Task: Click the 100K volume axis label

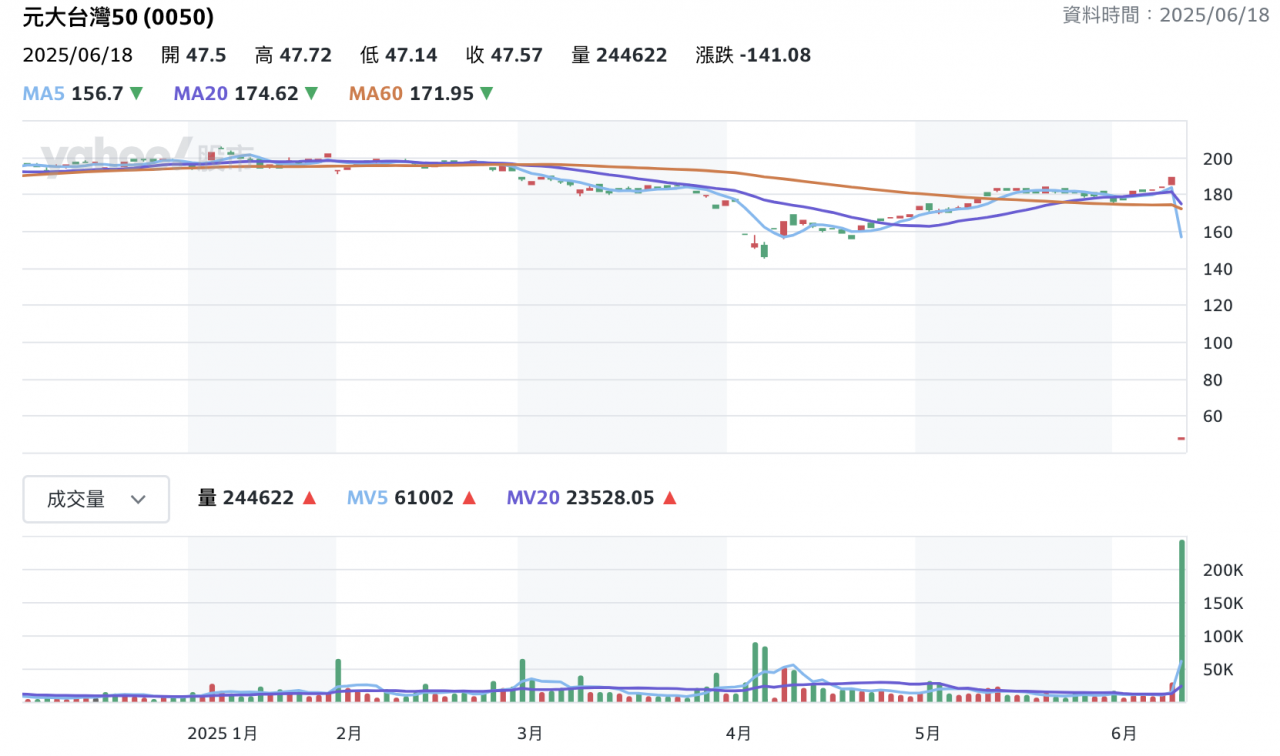Action: [x=1222, y=636]
